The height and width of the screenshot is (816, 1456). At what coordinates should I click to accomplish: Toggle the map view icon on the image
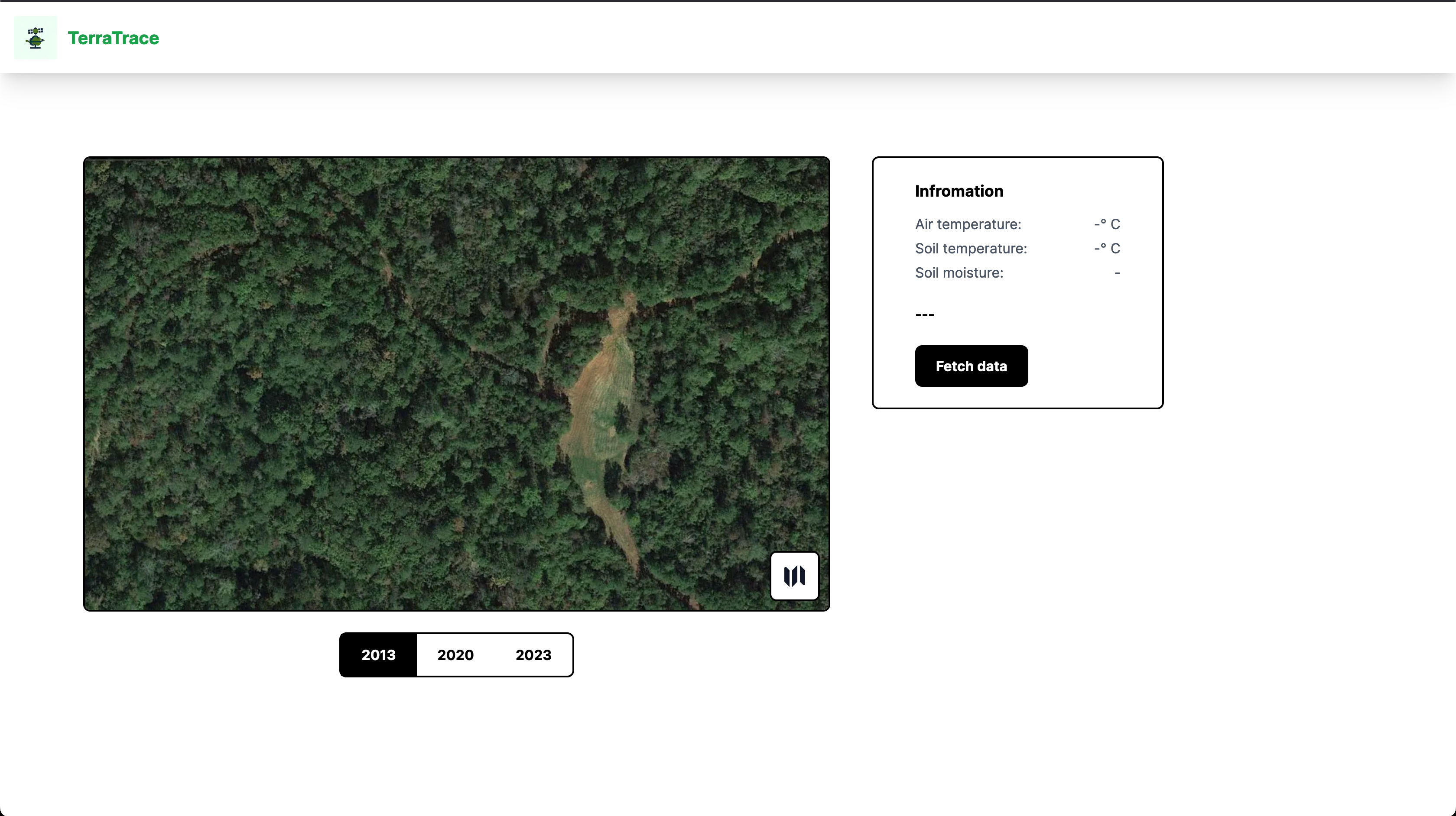[794, 576]
